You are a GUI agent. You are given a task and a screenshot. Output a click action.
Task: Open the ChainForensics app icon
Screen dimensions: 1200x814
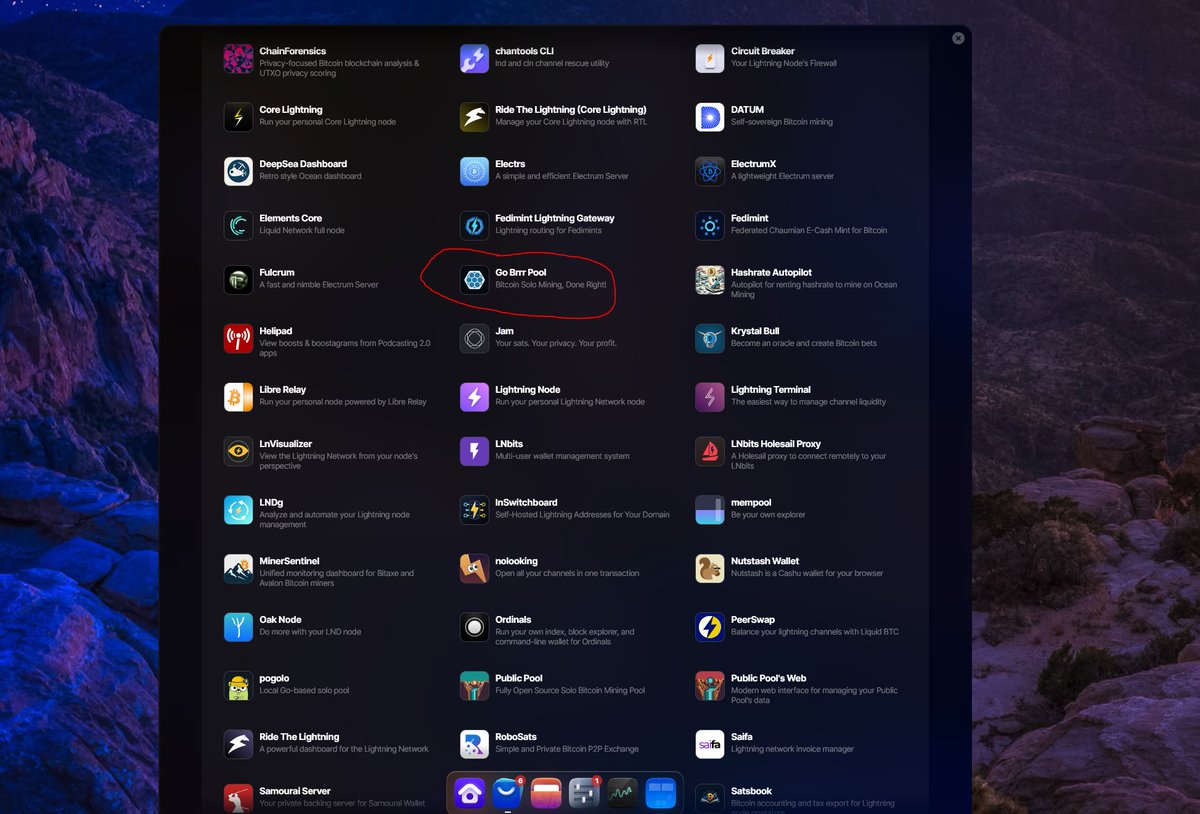click(238, 58)
